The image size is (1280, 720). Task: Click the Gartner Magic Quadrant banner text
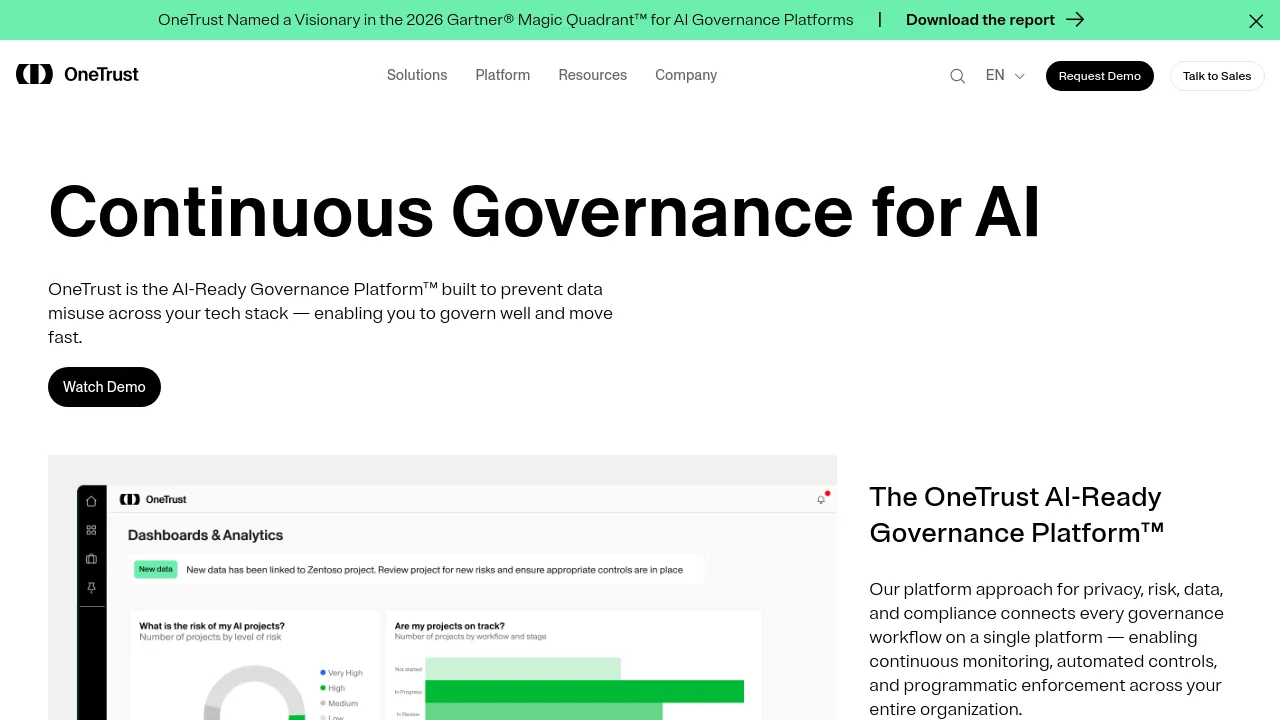pyautogui.click(x=505, y=20)
